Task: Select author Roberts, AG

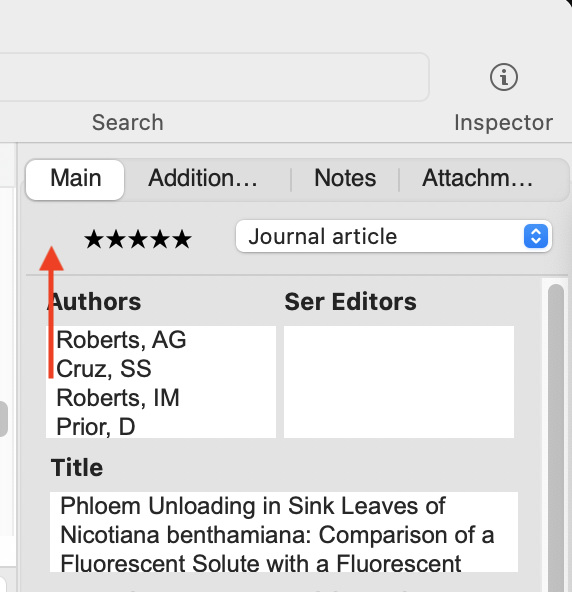Action: 121,340
